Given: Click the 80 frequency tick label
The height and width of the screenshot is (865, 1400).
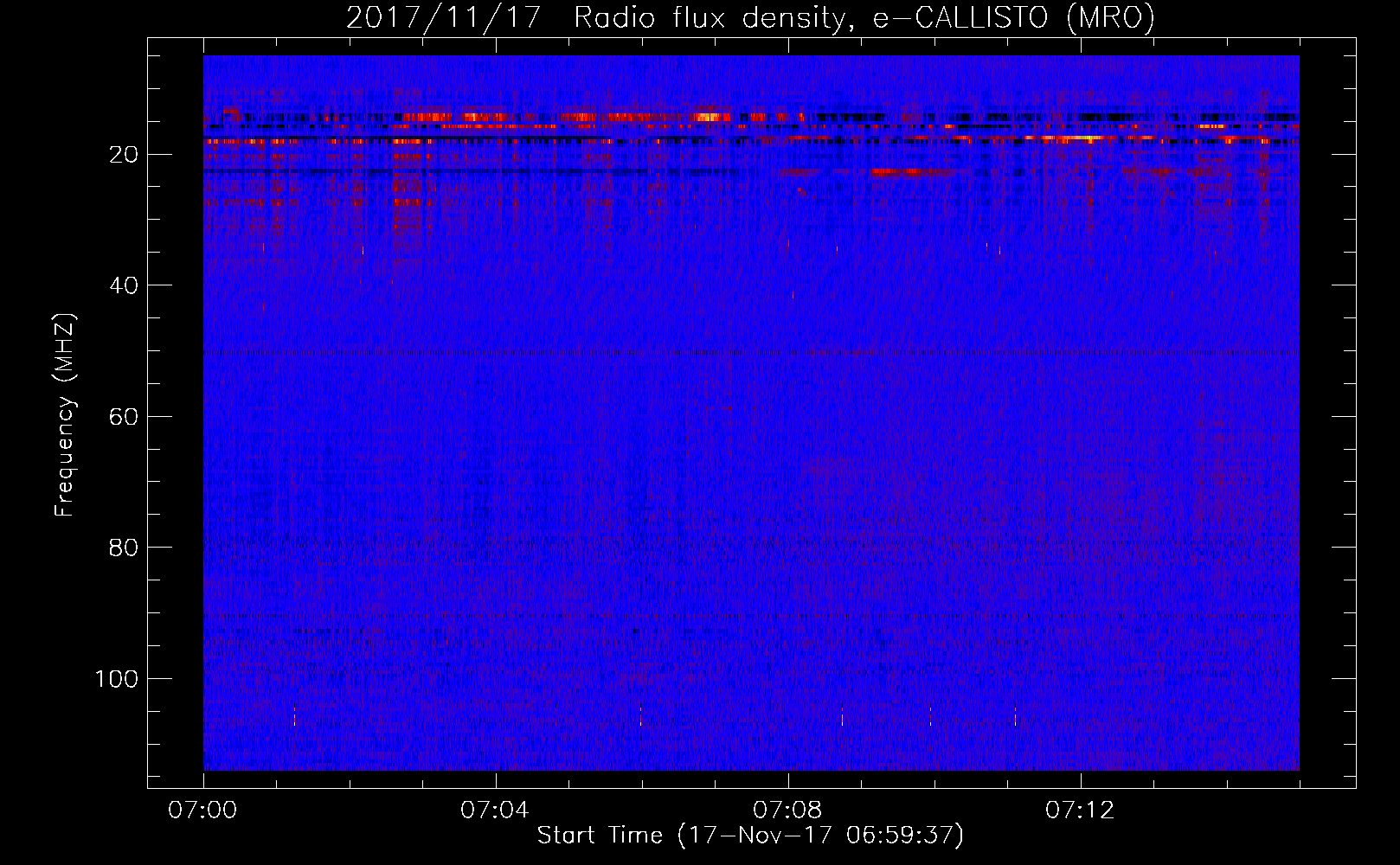Looking at the screenshot, I should point(124,548).
